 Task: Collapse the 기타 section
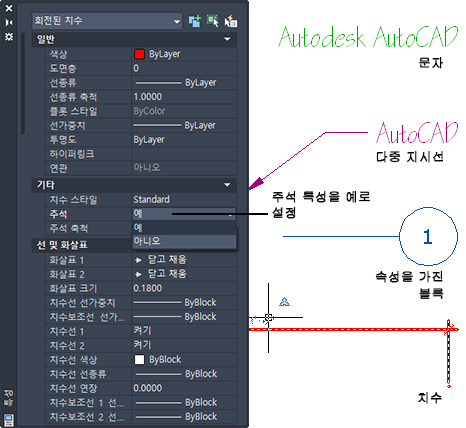[227, 185]
